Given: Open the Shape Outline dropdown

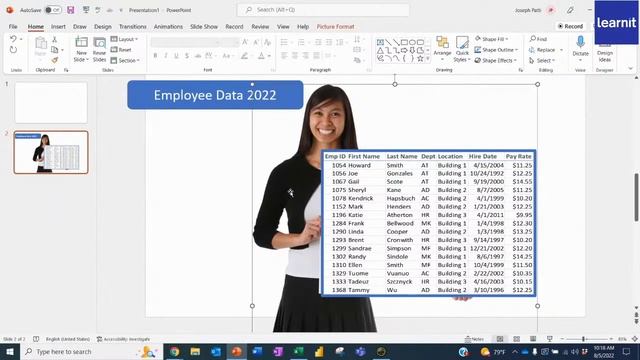Looking at the screenshot, I should 496,49.
